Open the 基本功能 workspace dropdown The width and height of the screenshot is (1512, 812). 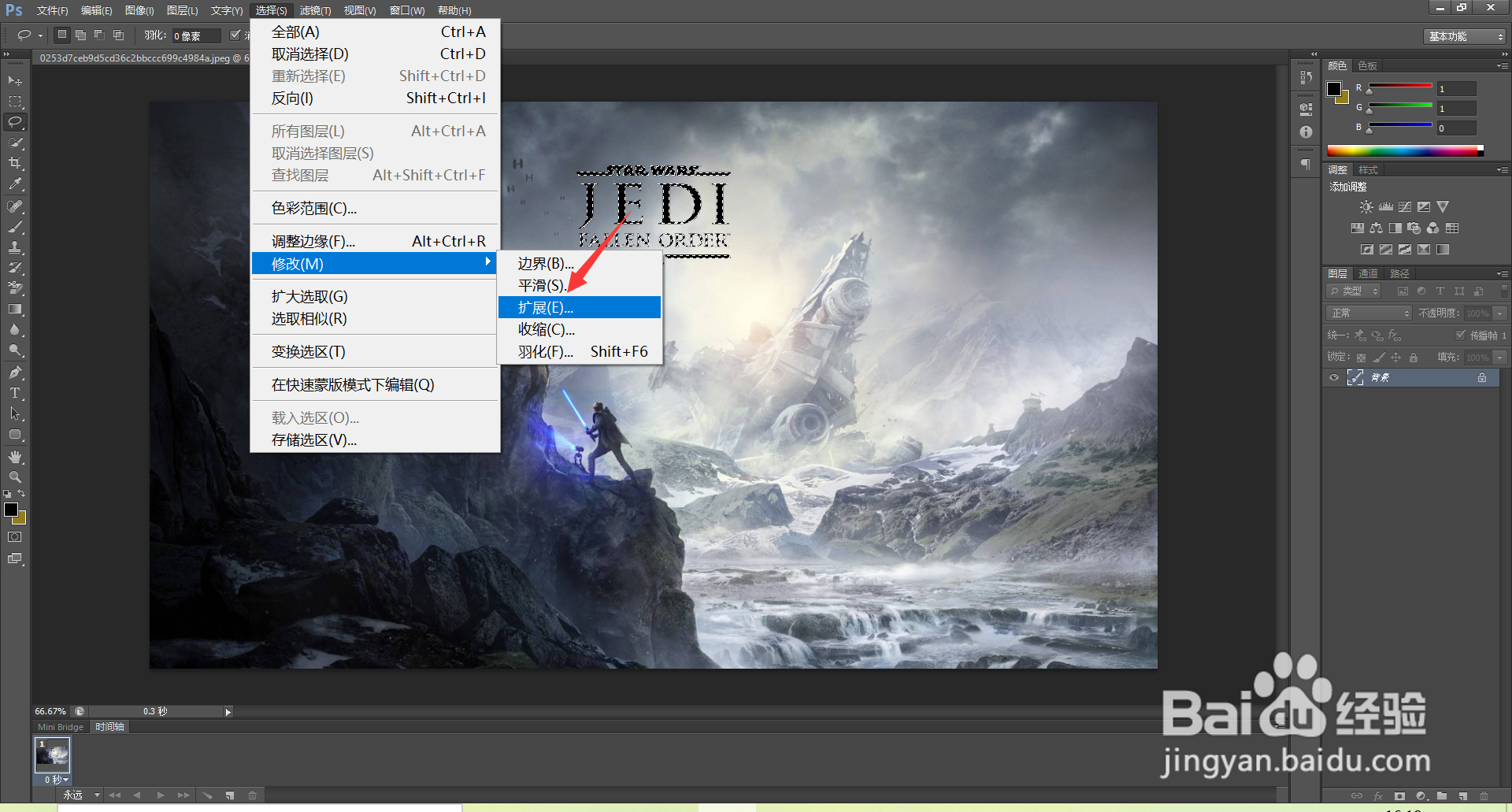point(1464,36)
